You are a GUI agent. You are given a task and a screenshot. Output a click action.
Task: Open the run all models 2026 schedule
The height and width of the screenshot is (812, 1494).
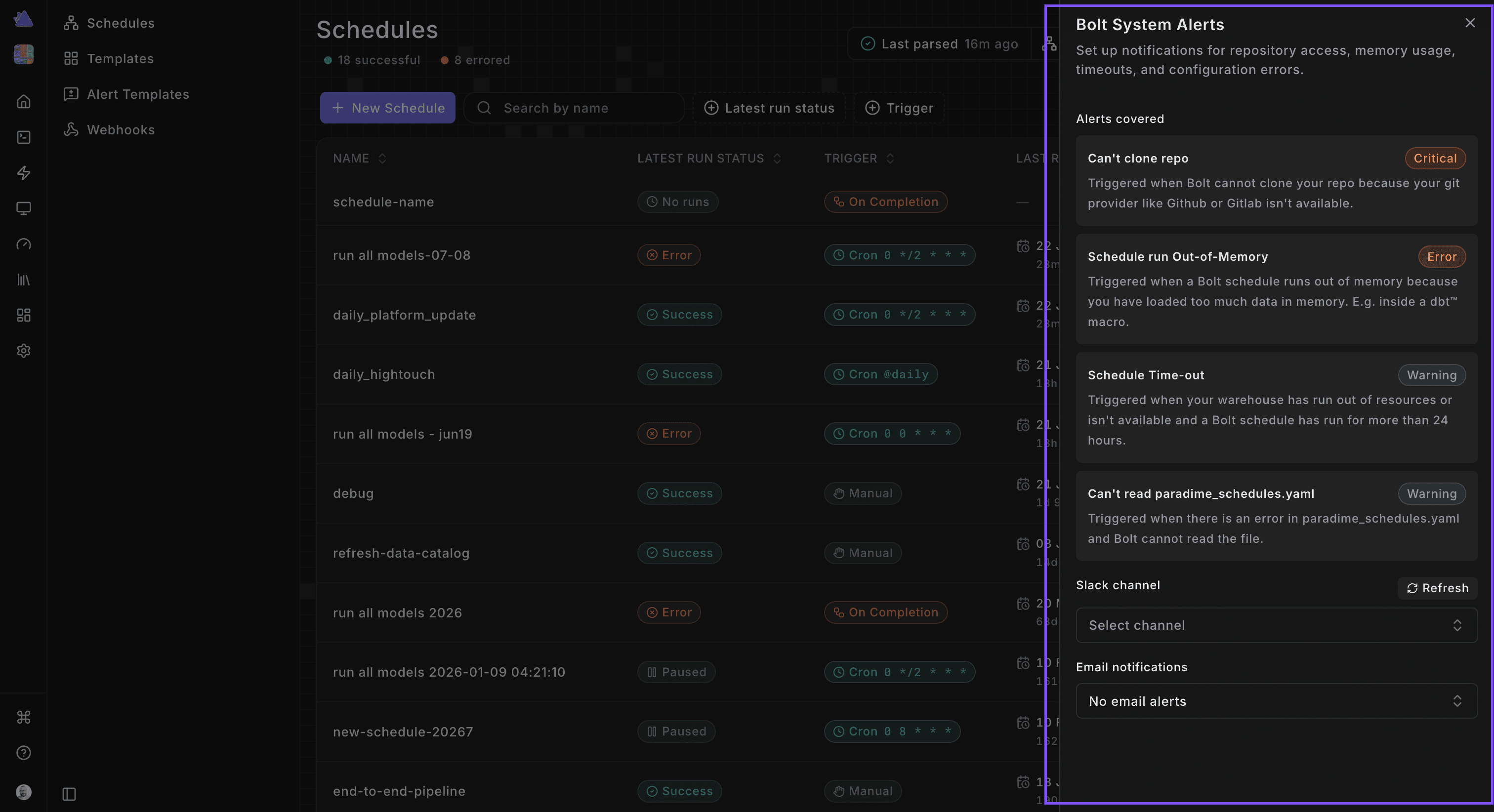coord(397,612)
